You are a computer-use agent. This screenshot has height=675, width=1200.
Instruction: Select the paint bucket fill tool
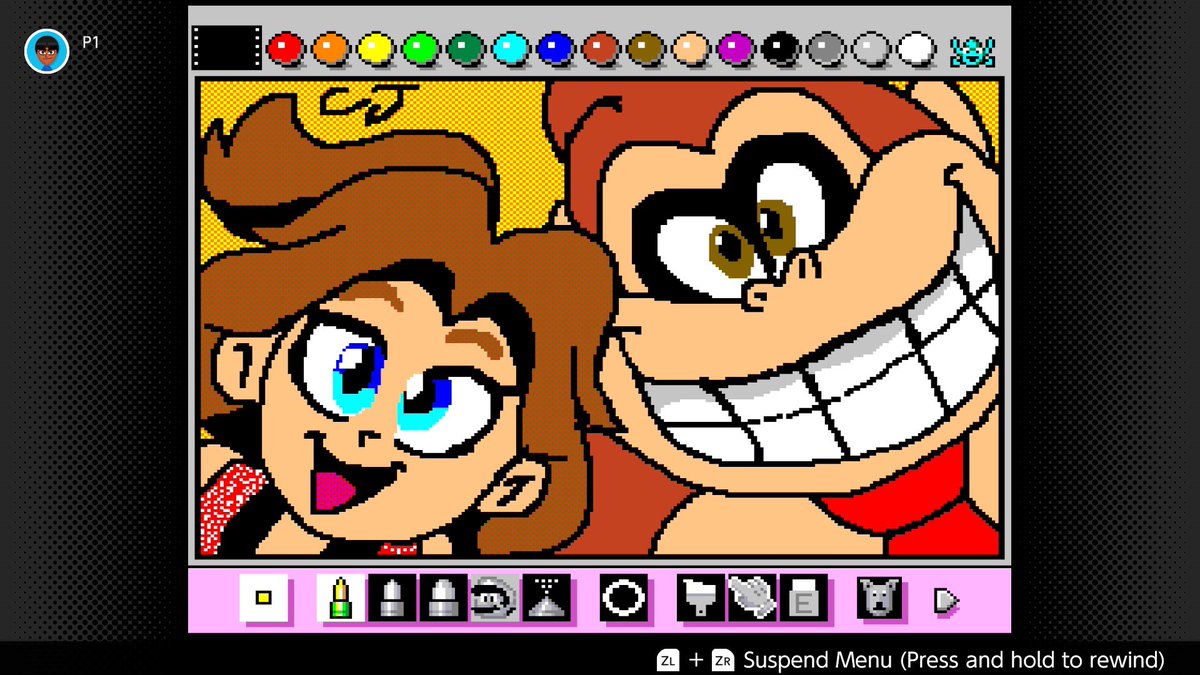click(x=701, y=598)
